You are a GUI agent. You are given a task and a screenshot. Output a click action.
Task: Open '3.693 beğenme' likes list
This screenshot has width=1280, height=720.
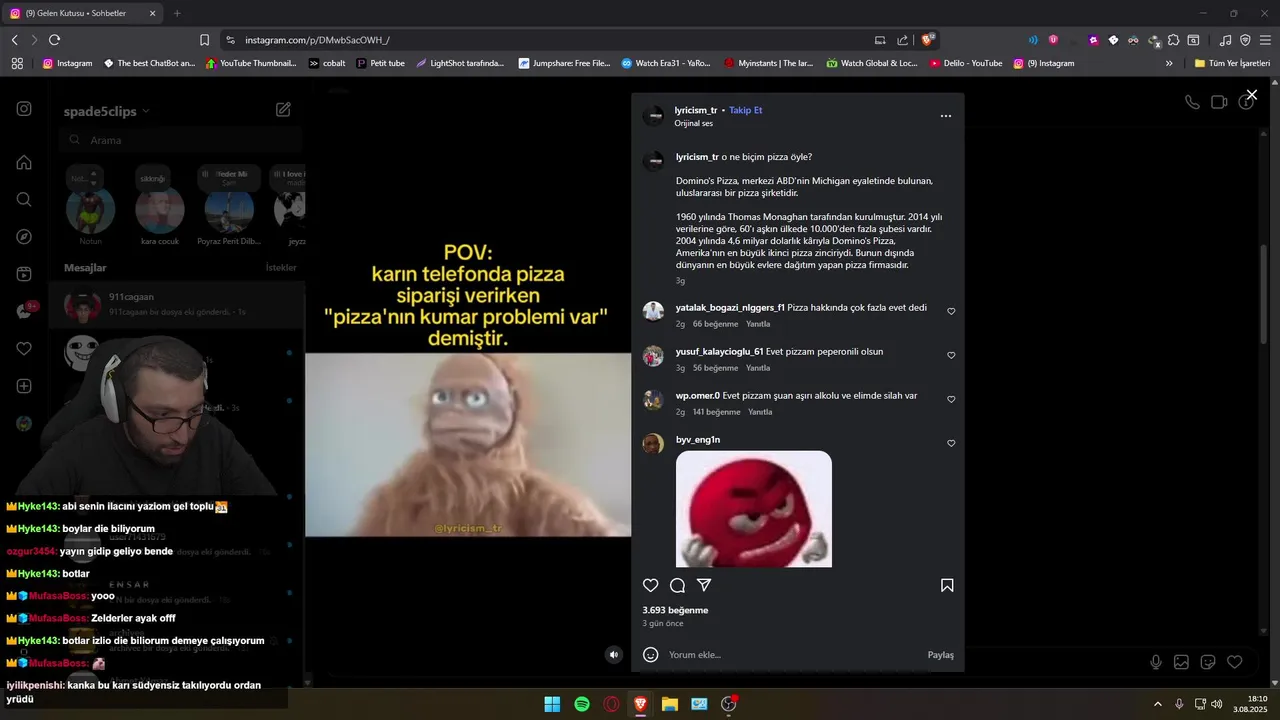point(675,610)
